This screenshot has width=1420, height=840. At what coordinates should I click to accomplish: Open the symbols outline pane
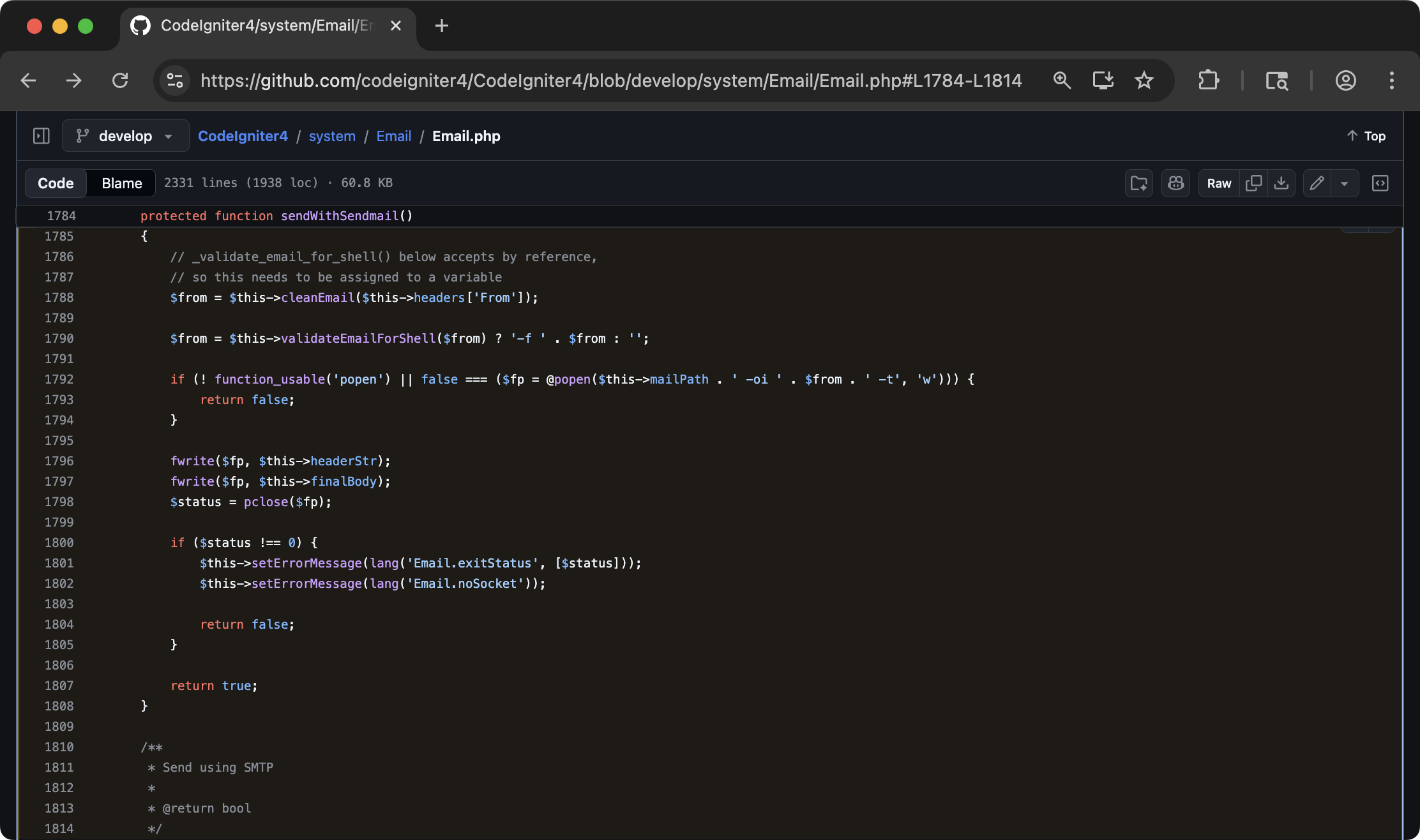pos(1380,183)
